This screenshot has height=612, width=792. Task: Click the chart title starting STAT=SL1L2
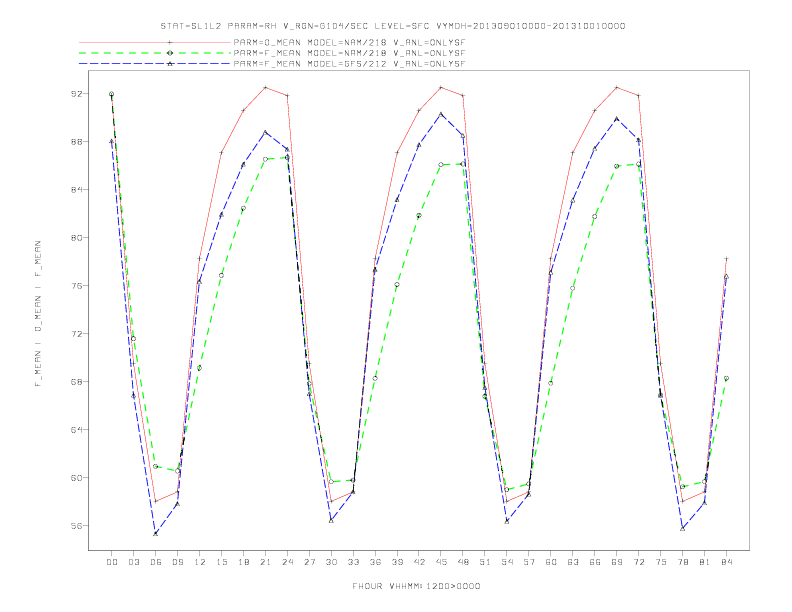click(x=392, y=26)
